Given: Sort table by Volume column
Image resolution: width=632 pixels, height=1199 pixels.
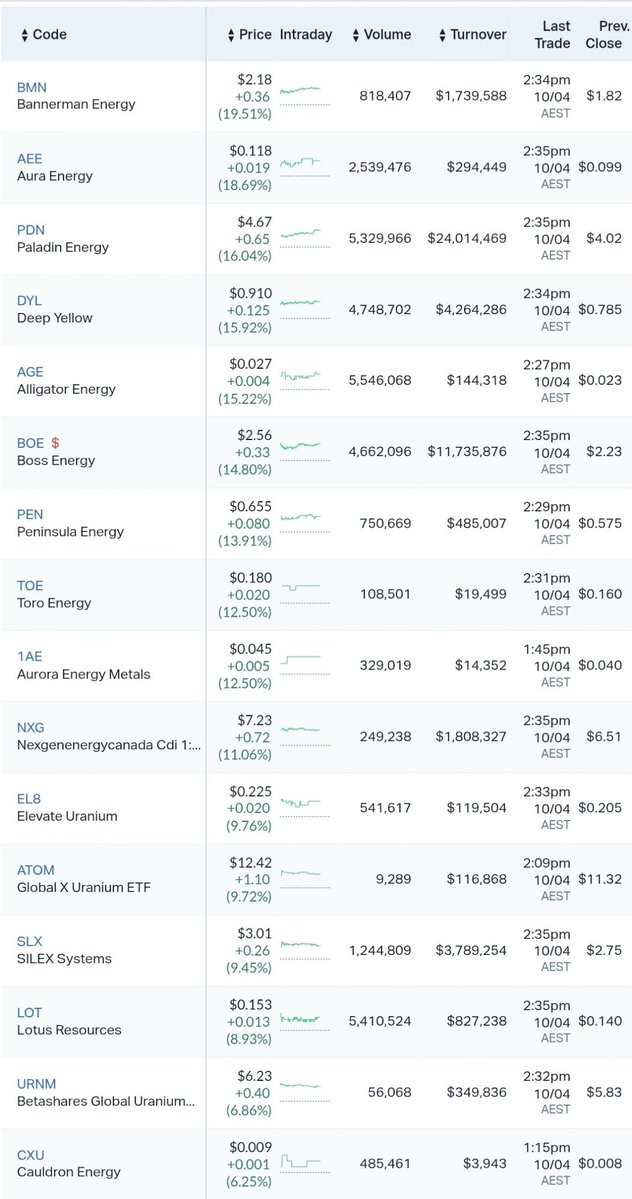Looking at the screenshot, I should click(x=381, y=34).
